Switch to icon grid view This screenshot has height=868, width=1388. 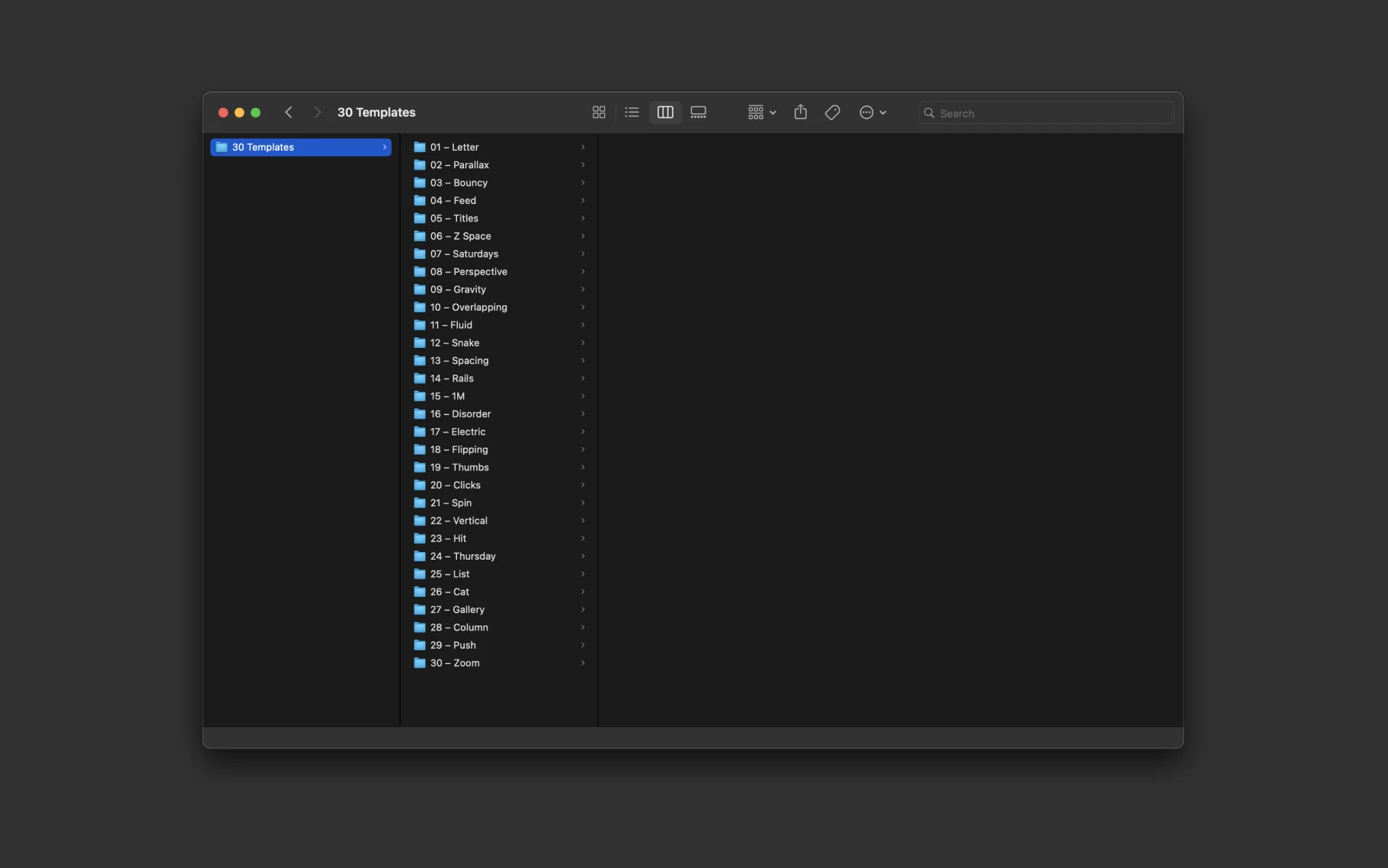pyautogui.click(x=599, y=113)
